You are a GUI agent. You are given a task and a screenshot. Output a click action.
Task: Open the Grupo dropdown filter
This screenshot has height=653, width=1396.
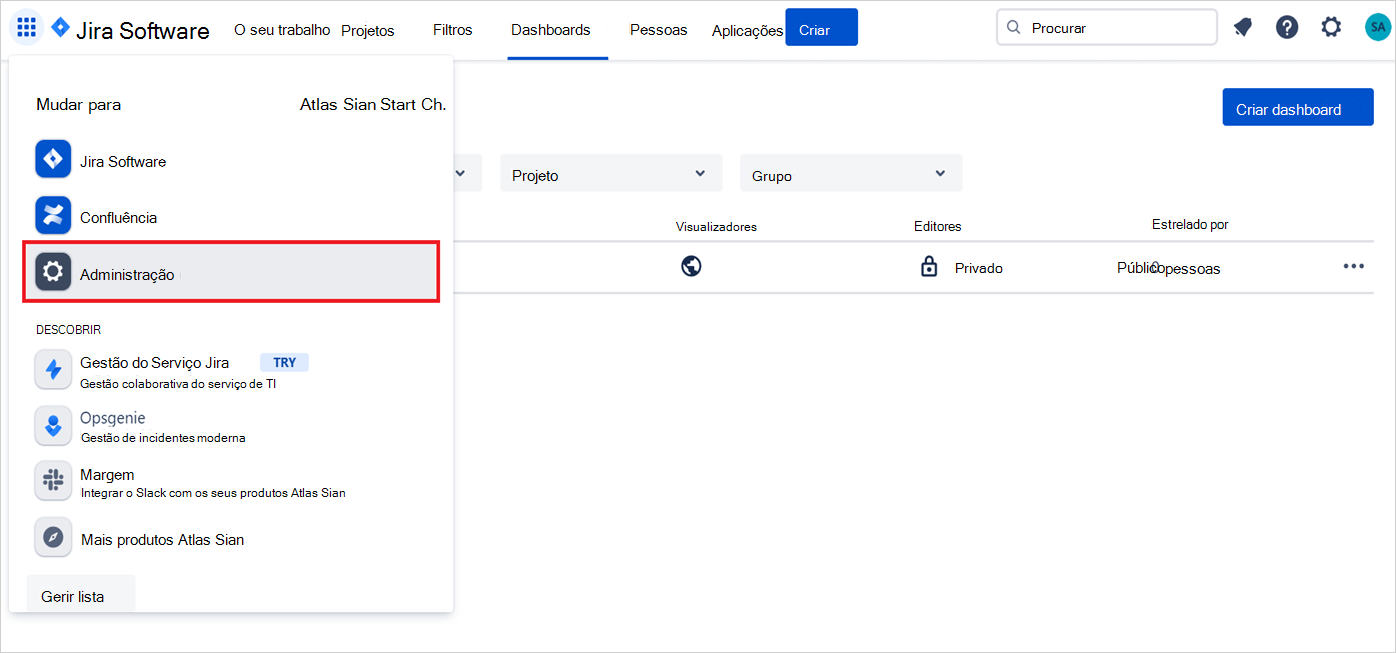tap(850, 173)
